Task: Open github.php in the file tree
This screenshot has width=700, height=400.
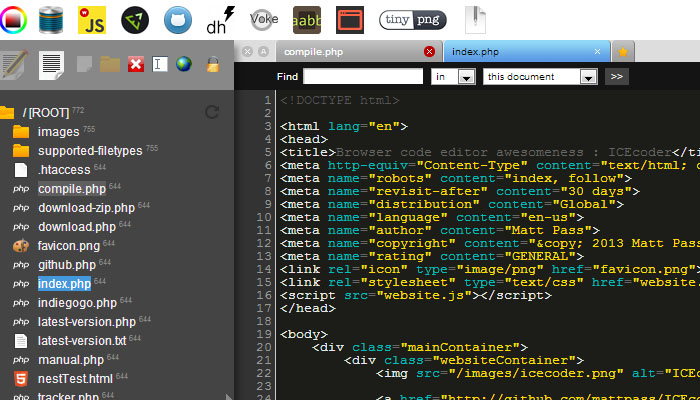Action: click(x=66, y=264)
